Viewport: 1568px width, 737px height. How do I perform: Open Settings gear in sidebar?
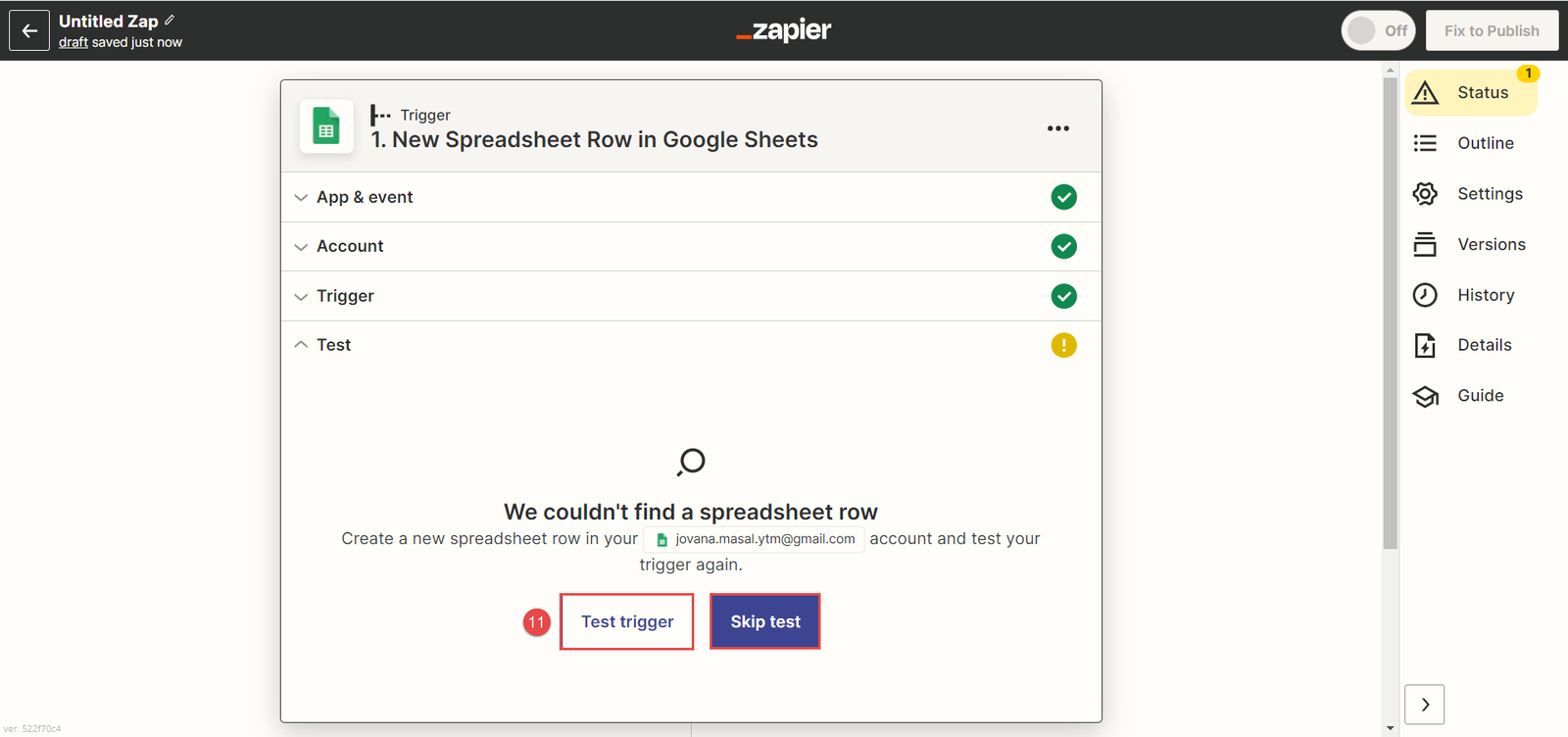coord(1425,194)
